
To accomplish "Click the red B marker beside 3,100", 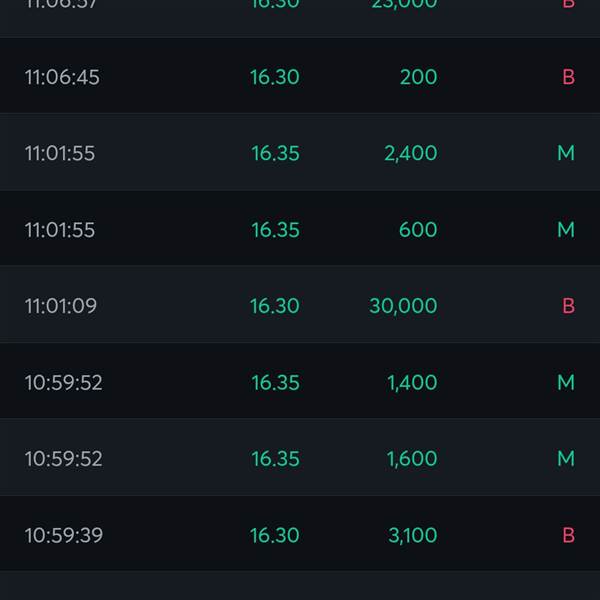I will [x=568, y=535].
